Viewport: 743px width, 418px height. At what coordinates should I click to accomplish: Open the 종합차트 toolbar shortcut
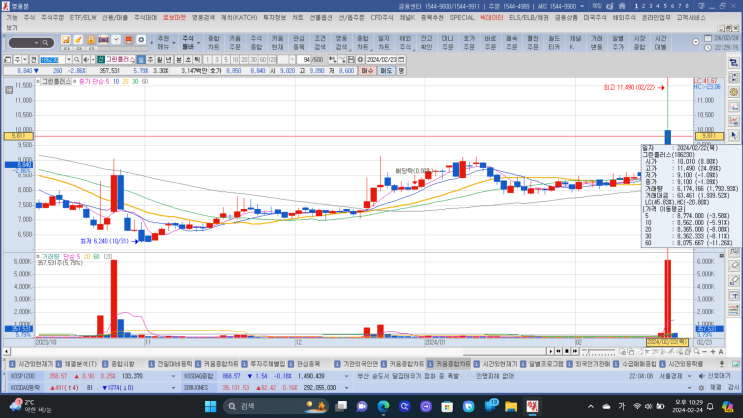(213, 42)
